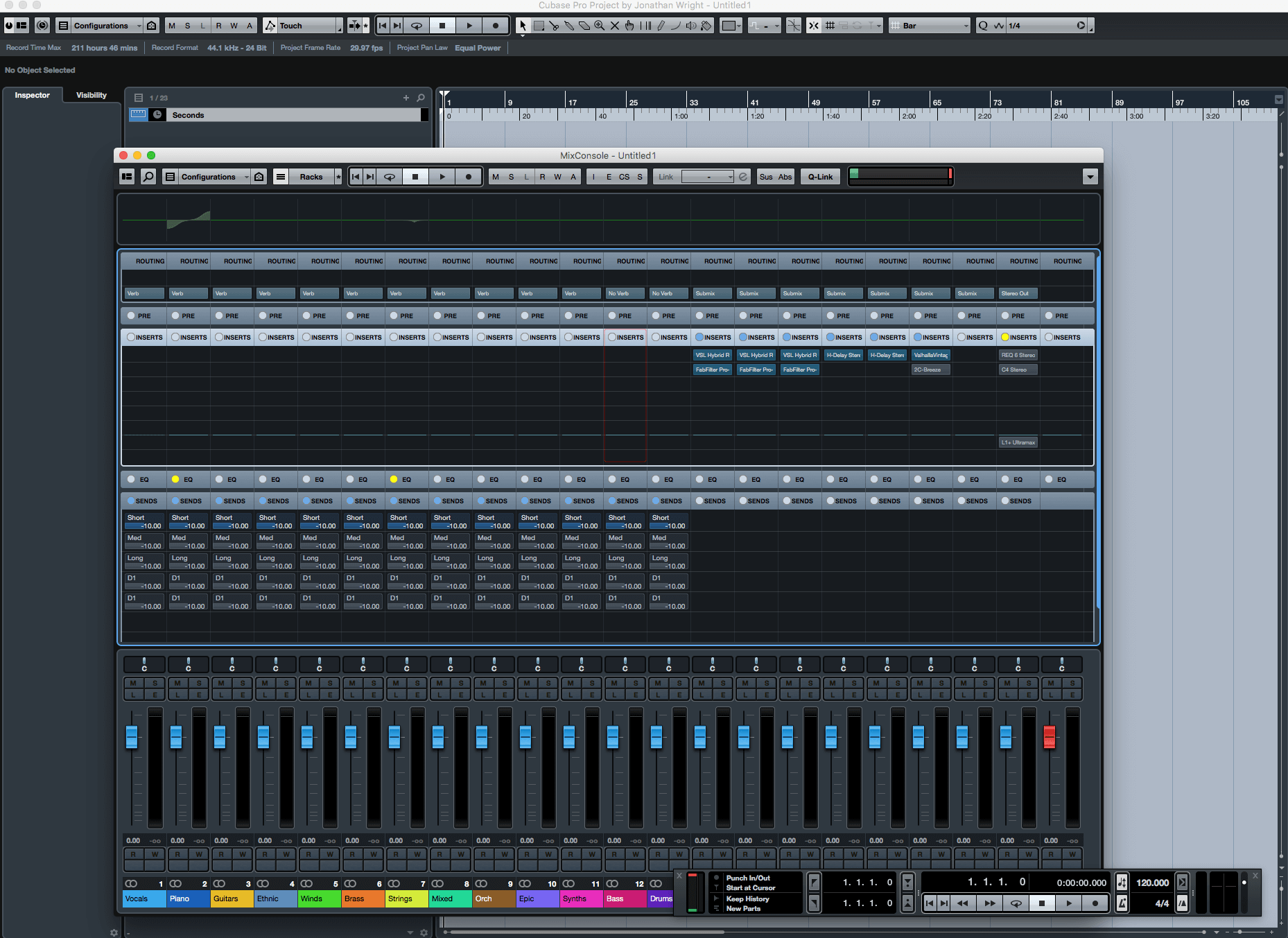Search tracks with track list magnifier
The height and width of the screenshot is (938, 1288).
point(421,98)
